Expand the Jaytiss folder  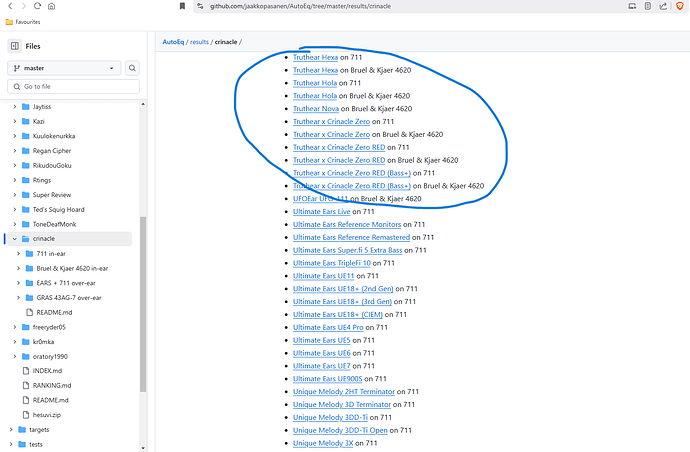[42, 107]
